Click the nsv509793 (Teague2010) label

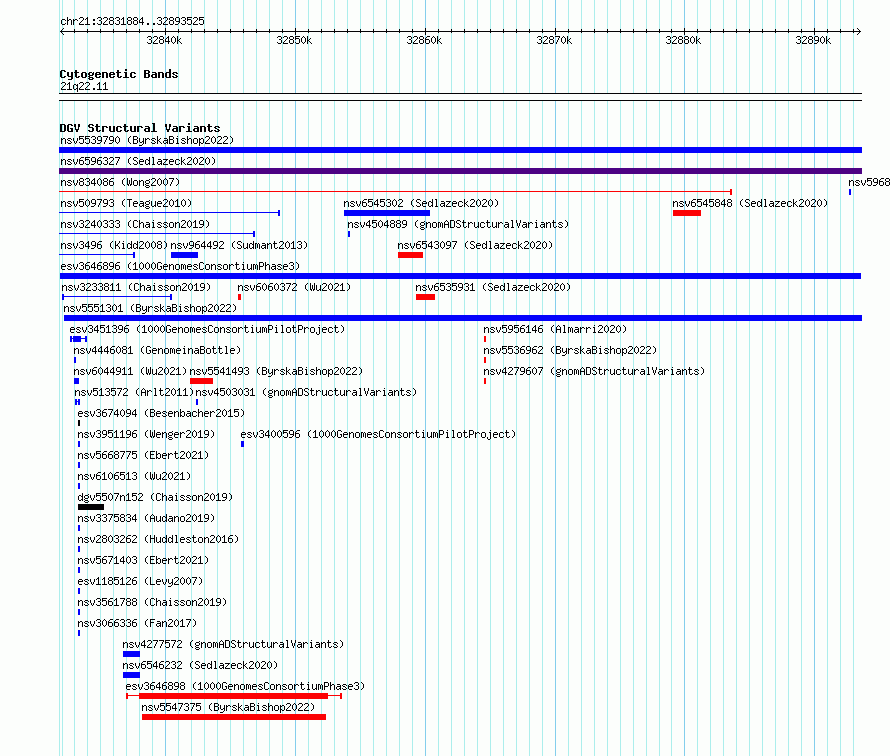(126, 203)
